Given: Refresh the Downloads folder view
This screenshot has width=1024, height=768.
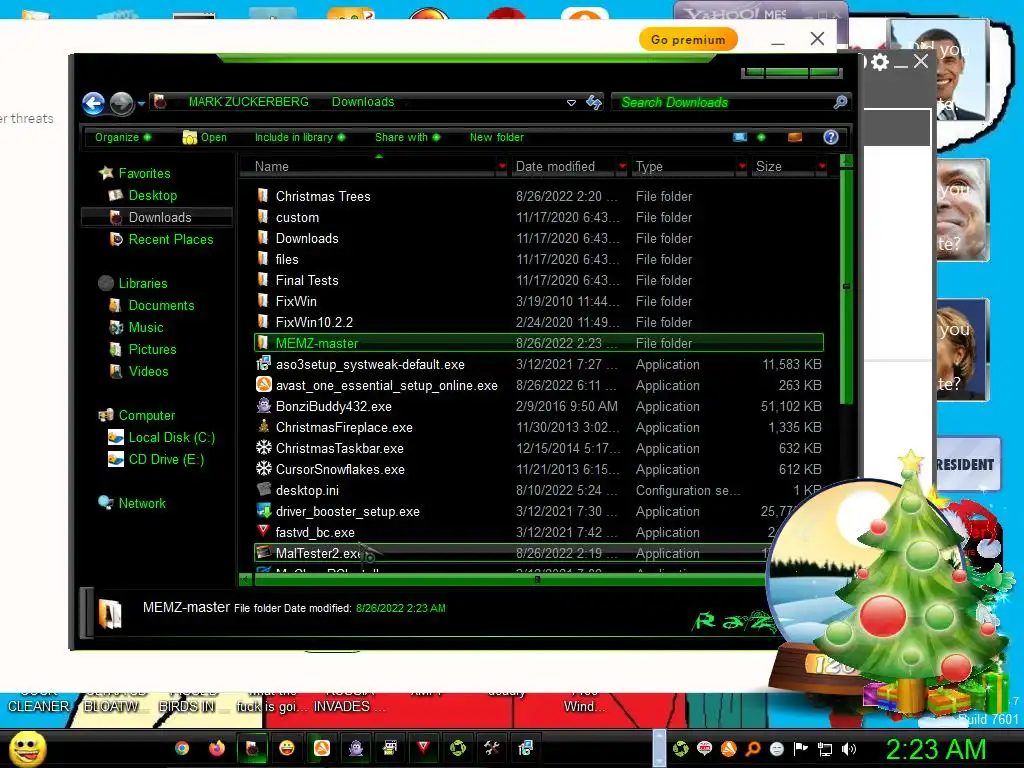Looking at the screenshot, I should pos(594,103).
